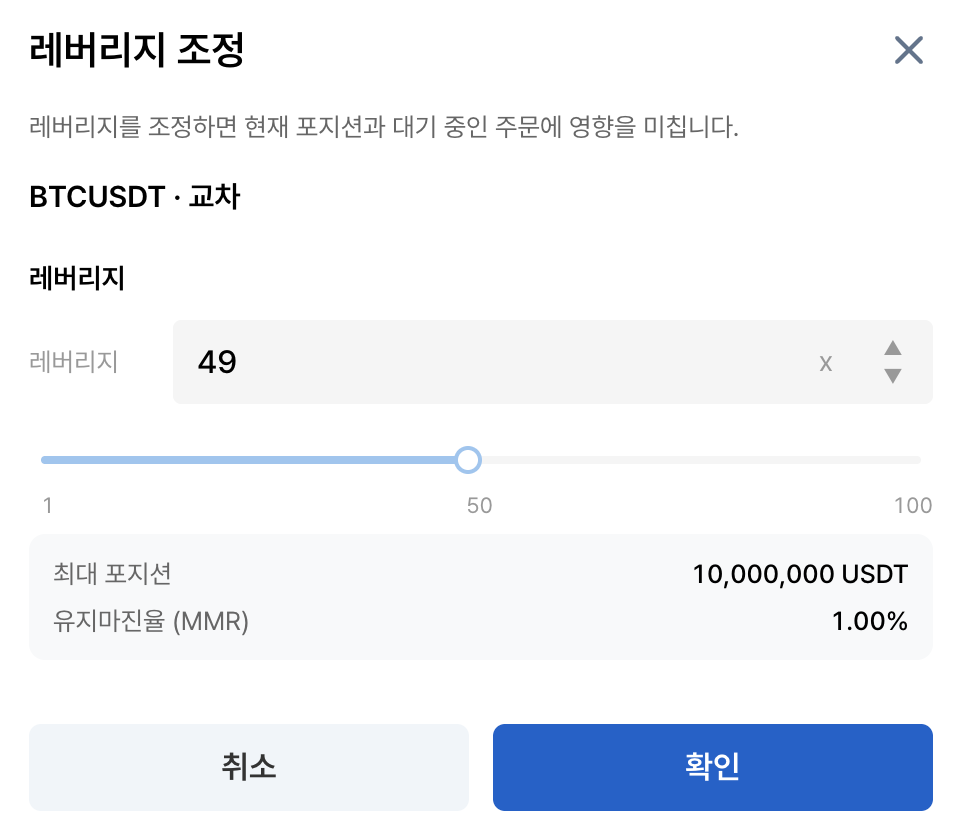Select the 100 mark under the slider
The width and height of the screenshot is (960, 834).
(912, 505)
